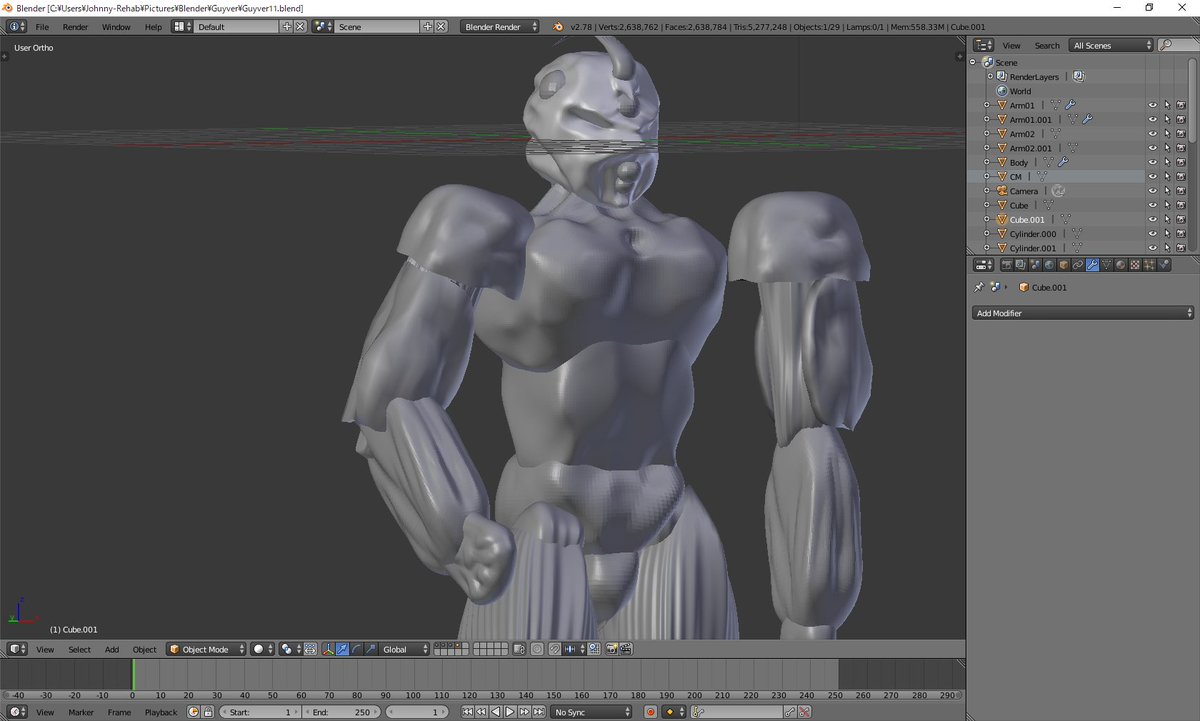Select the Scale manipulator icon

pyautogui.click(x=371, y=649)
